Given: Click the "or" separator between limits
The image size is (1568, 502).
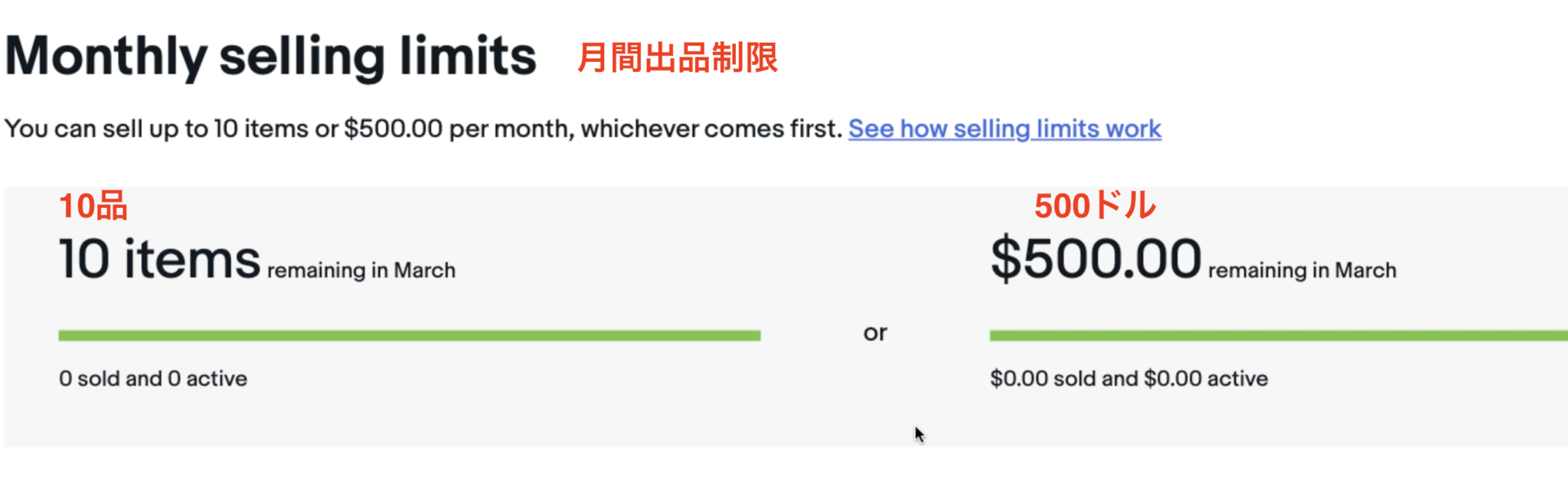Looking at the screenshot, I should point(875,333).
